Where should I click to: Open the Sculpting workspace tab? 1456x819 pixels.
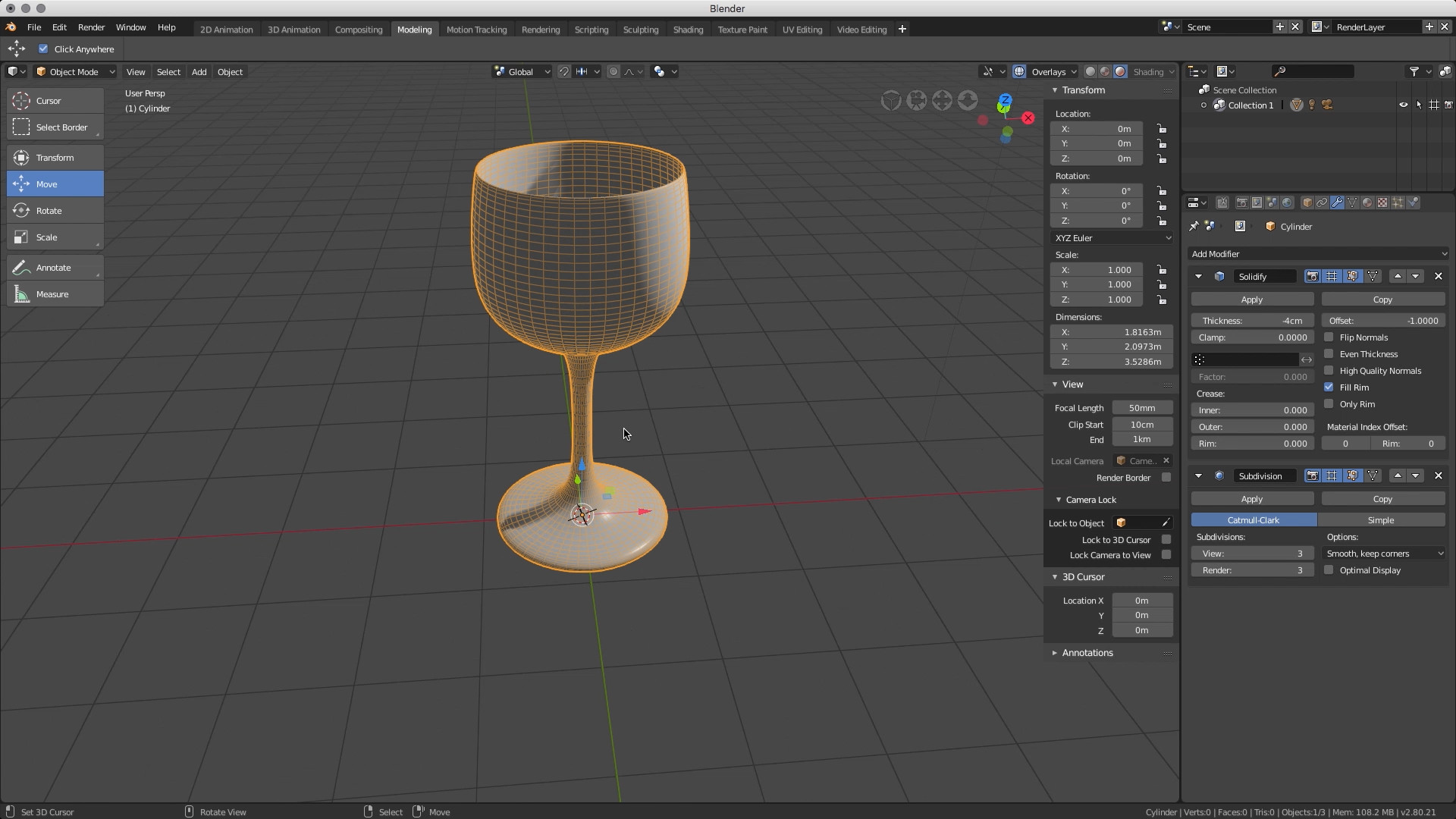[x=640, y=29]
